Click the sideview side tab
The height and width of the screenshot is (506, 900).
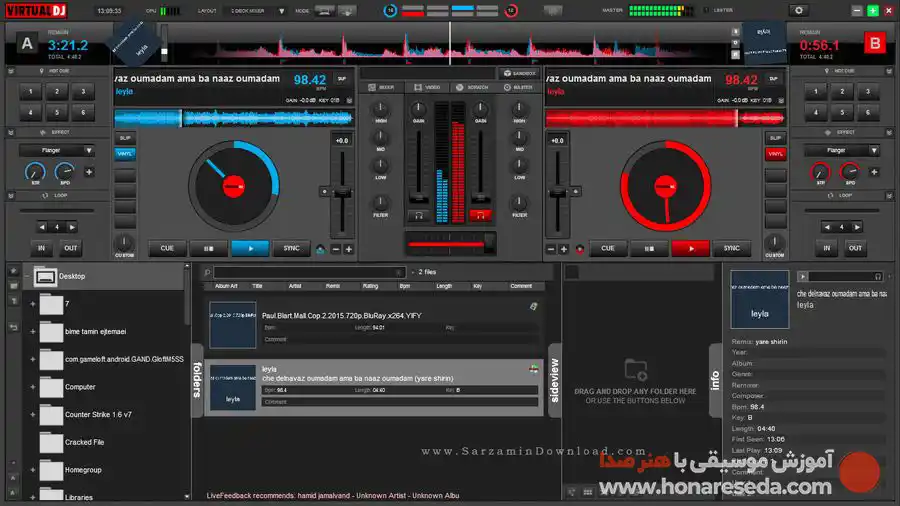point(554,380)
